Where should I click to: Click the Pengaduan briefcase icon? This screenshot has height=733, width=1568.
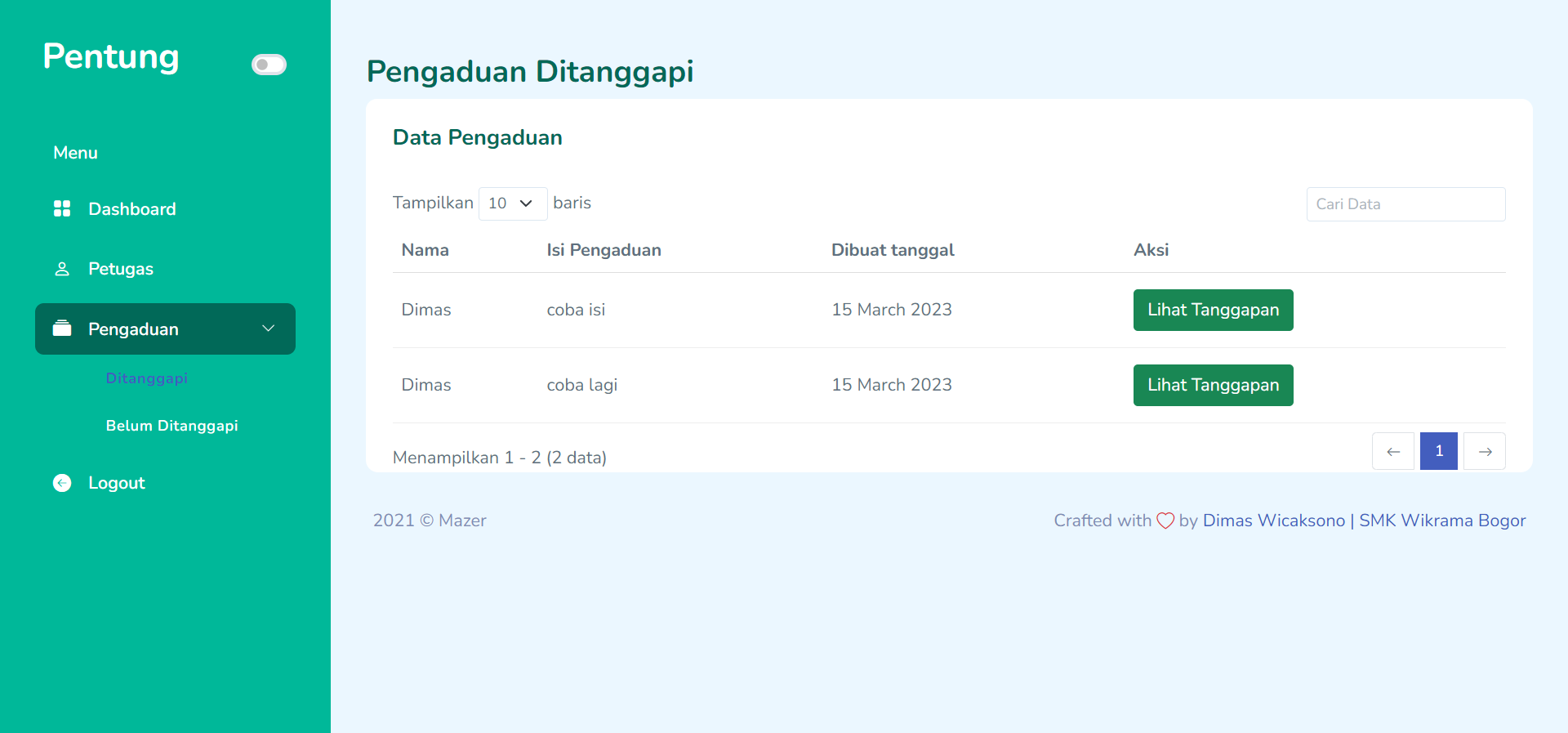point(62,329)
